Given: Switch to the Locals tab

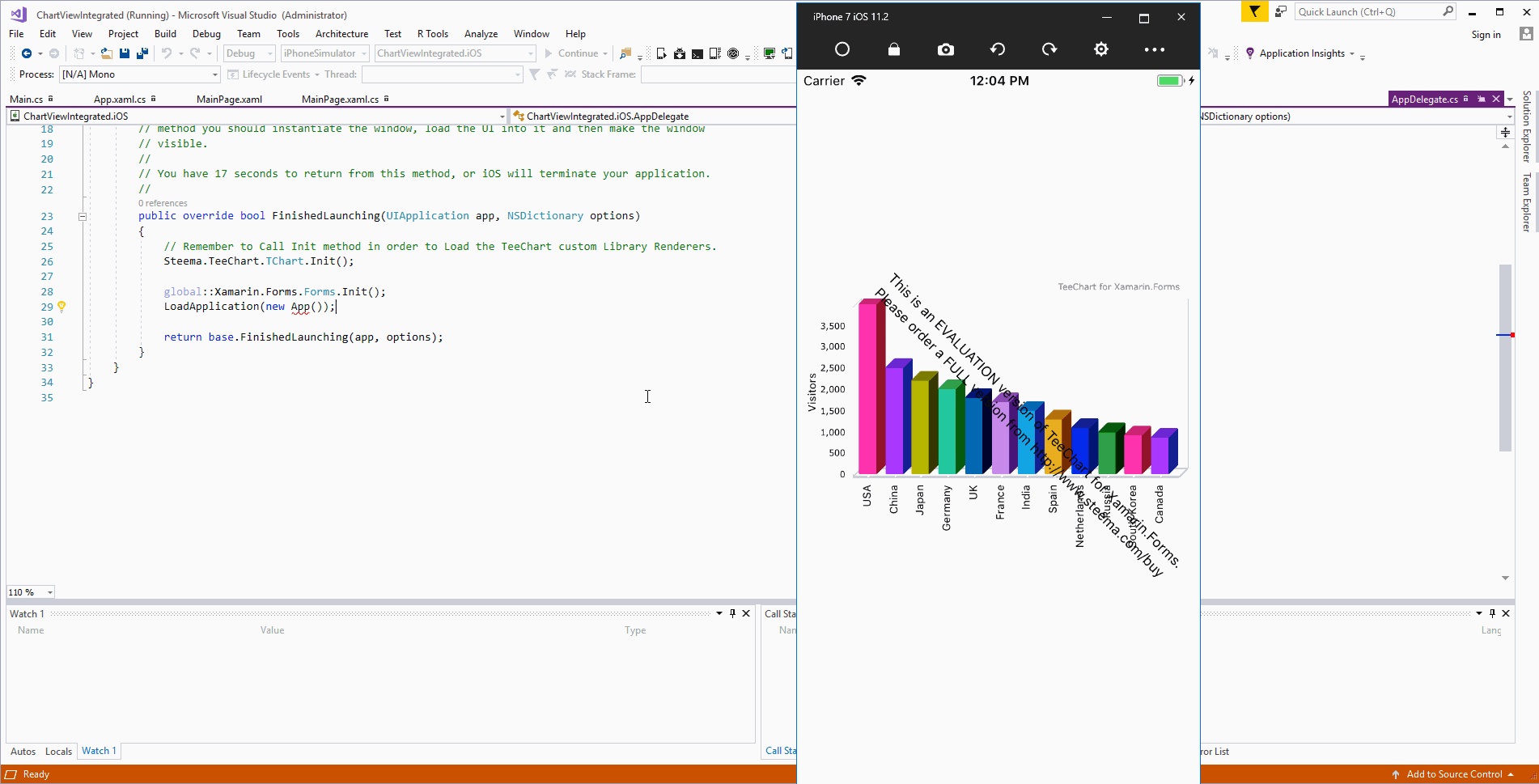Looking at the screenshot, I should (x=58, y=752).
